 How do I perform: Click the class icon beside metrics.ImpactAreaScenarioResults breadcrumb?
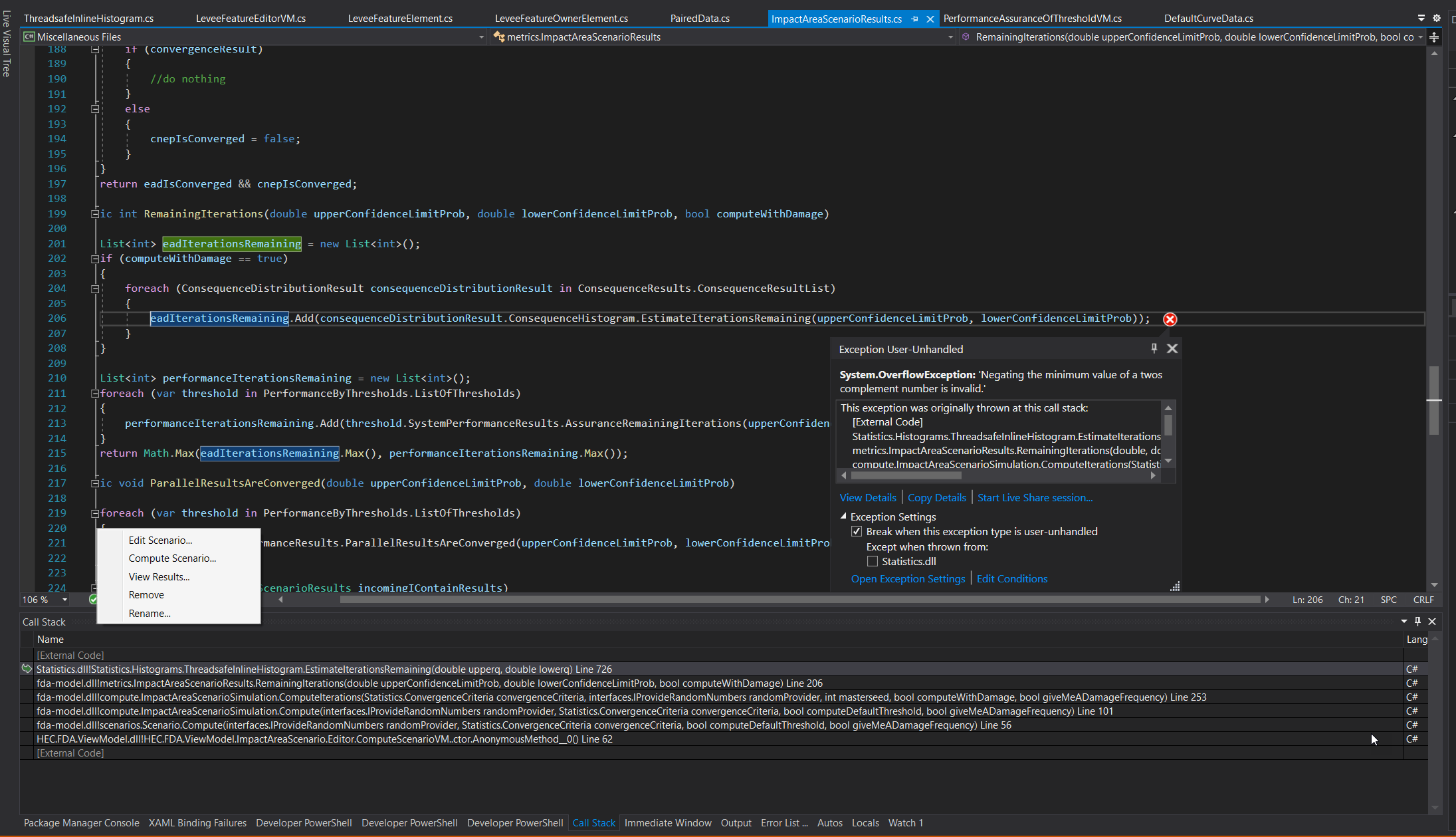[x=500, y=37]
